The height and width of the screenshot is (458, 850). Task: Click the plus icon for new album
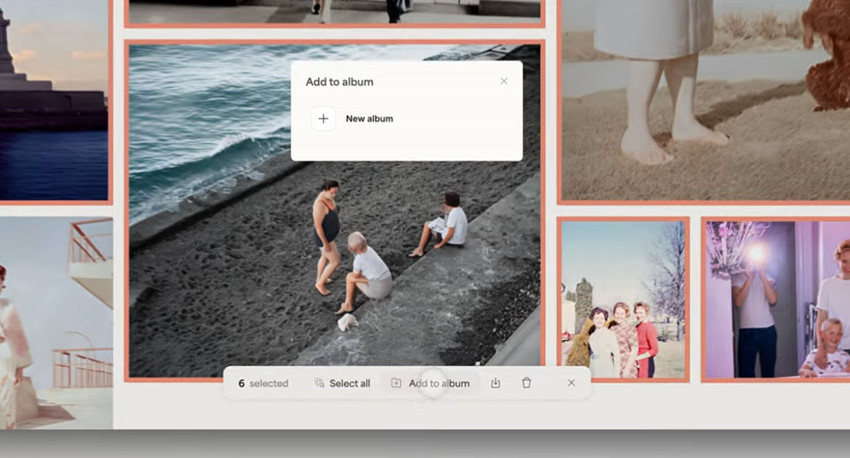323,119
